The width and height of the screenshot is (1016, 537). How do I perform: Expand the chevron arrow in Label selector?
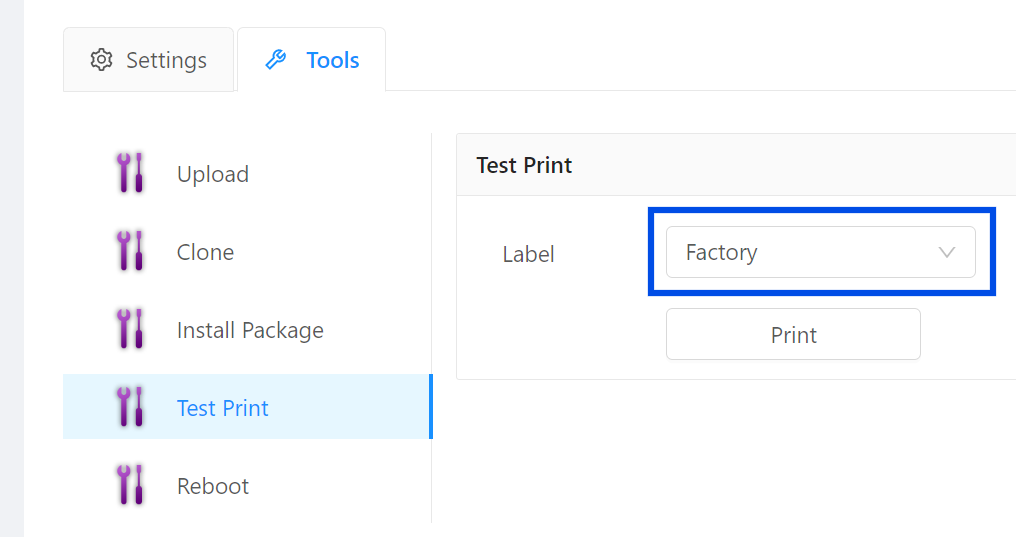tap(947, 252)
